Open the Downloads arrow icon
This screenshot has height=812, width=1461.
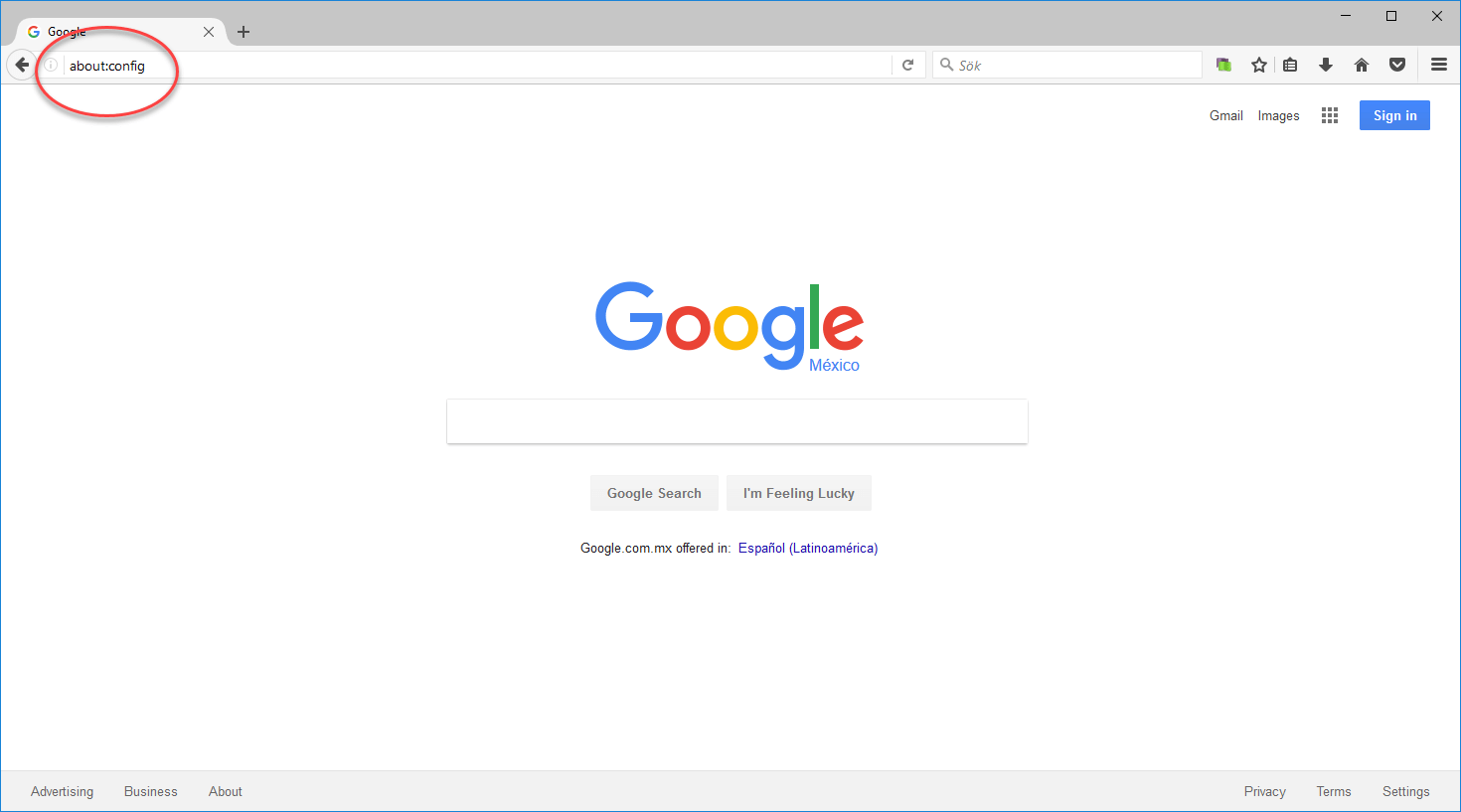tap(1326, 65)
